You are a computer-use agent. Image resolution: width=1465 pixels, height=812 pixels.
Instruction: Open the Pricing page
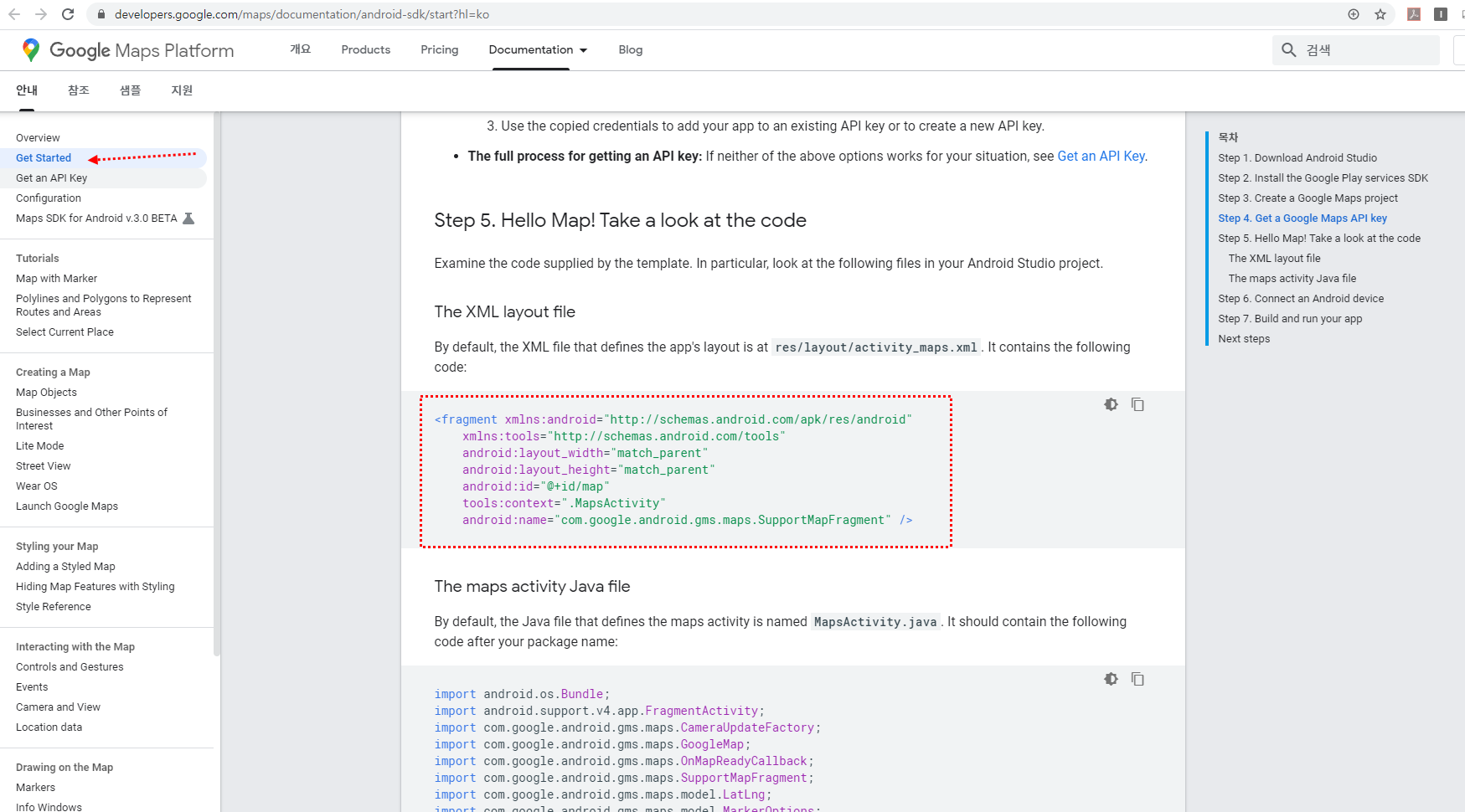[440, 50]
